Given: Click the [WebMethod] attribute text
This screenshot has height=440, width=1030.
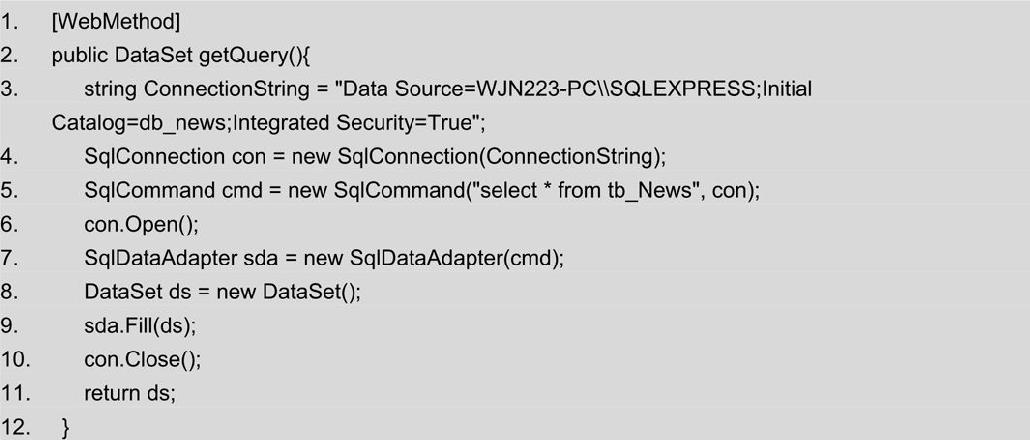Looking at the screenshot, I should point(116,22).
